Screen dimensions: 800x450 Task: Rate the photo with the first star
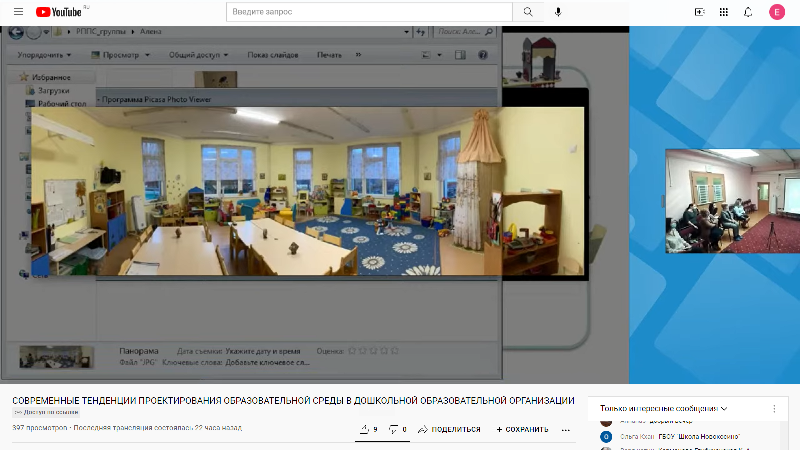352,351
